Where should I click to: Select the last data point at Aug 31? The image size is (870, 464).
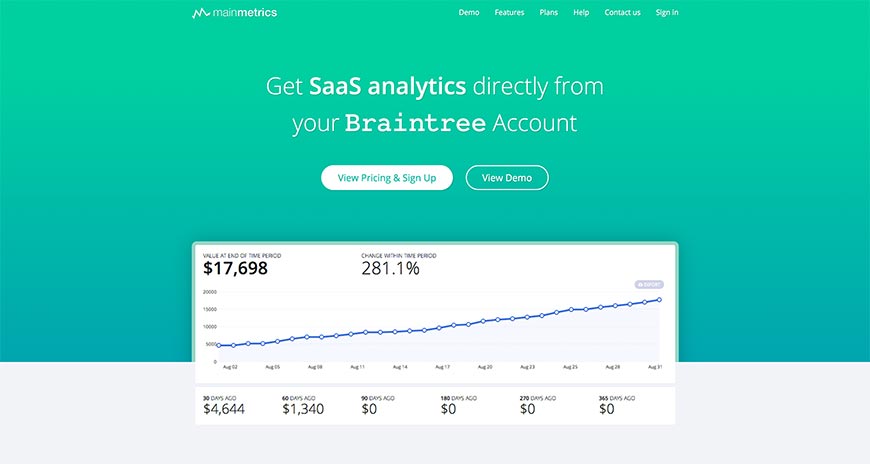pos(659,300)
